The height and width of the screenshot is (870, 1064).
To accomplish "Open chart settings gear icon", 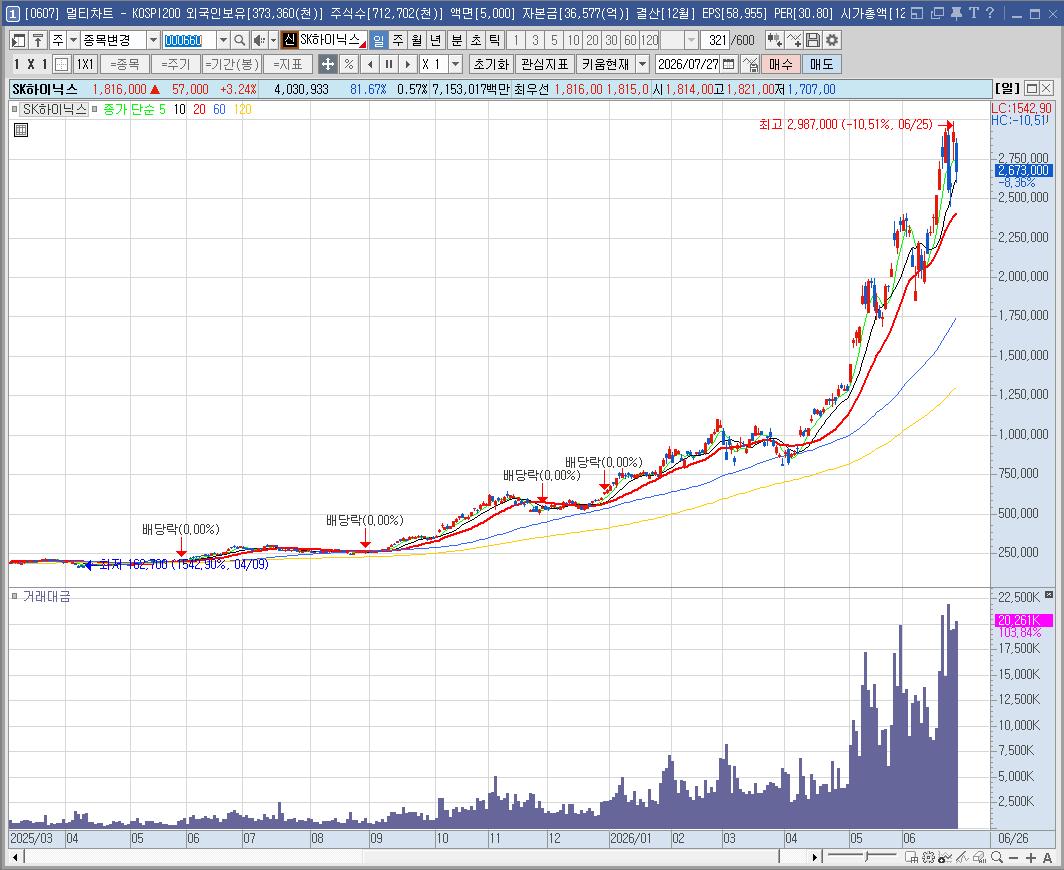I will (x=831, y=41).
